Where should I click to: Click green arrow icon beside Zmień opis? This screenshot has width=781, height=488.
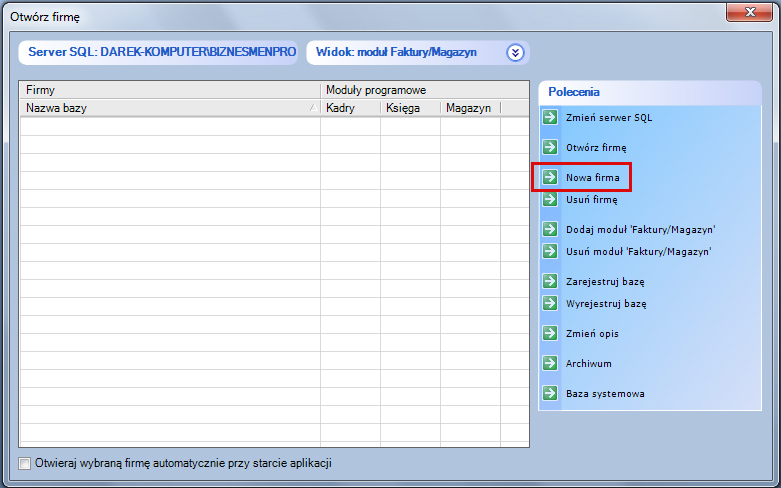point(550,333)
